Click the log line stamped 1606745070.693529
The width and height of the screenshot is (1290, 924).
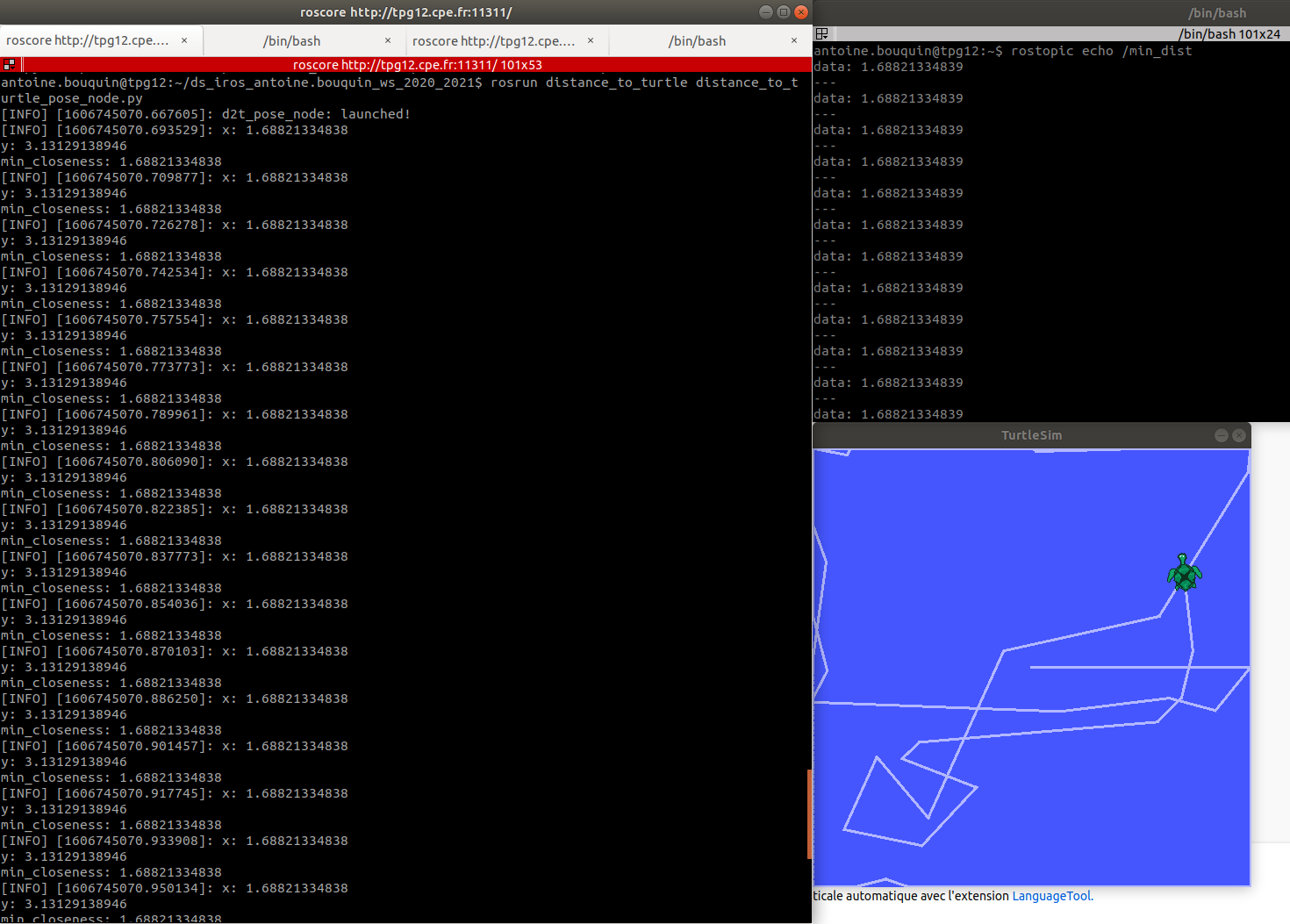[175, 130]
